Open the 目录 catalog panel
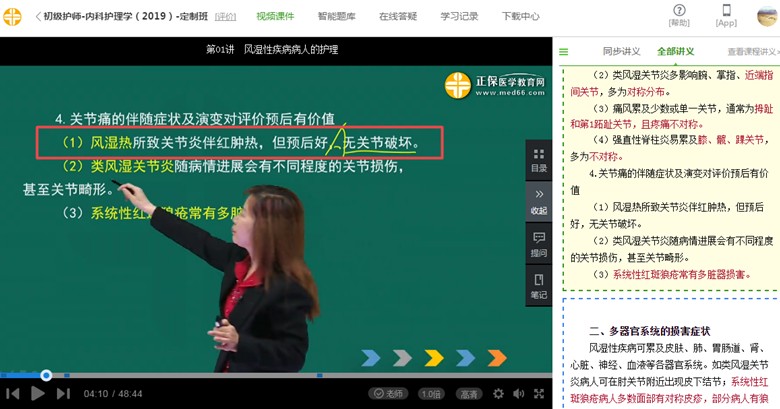The width and height of the screenshot is (780, 409). point(539,160)
